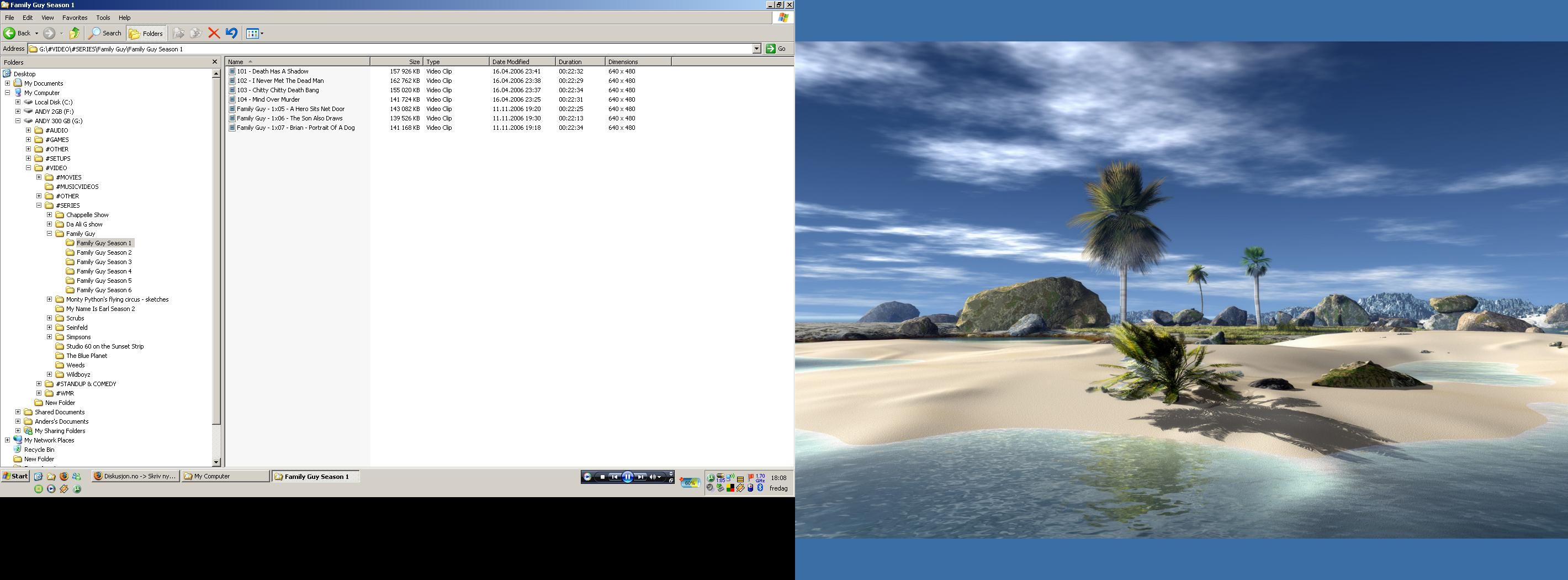Screen dimensions: 1568x580
Task: Click the Copy To toolbar icon
Action: pyautogui.click(x=195, y=33)
